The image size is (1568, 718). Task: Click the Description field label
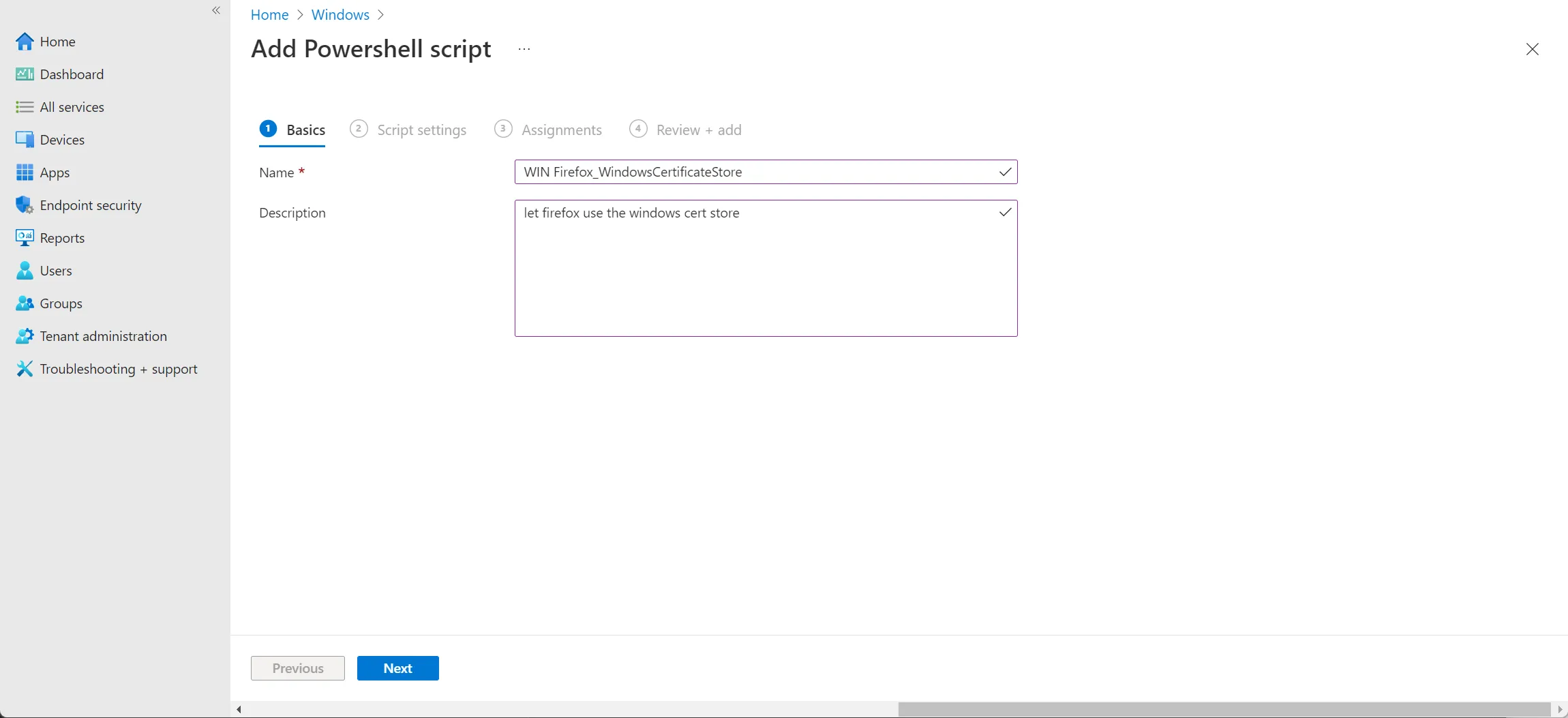click(x=292, y=213)
